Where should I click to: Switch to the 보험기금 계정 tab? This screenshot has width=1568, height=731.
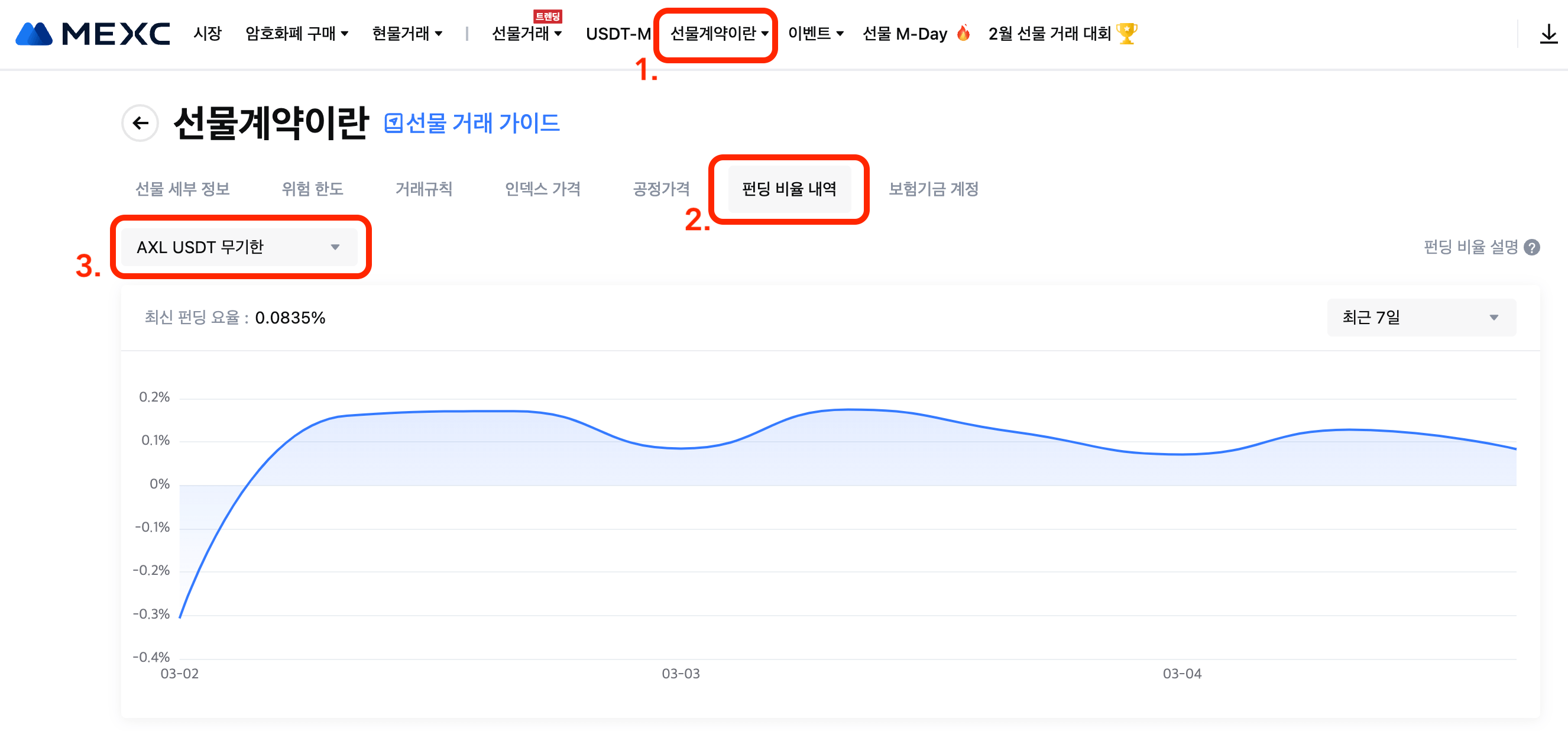pyautogui.click(x=933, y=189)
